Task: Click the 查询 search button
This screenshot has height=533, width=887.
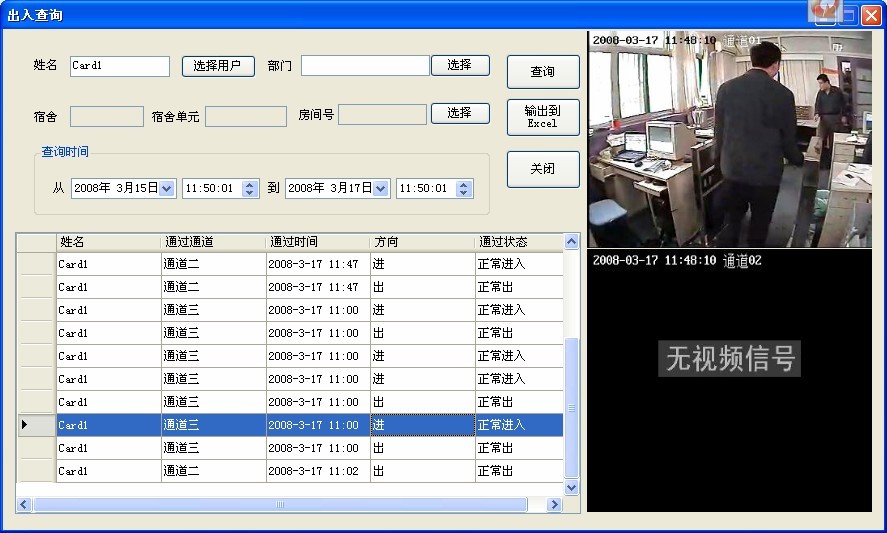Action: (542, 72)
